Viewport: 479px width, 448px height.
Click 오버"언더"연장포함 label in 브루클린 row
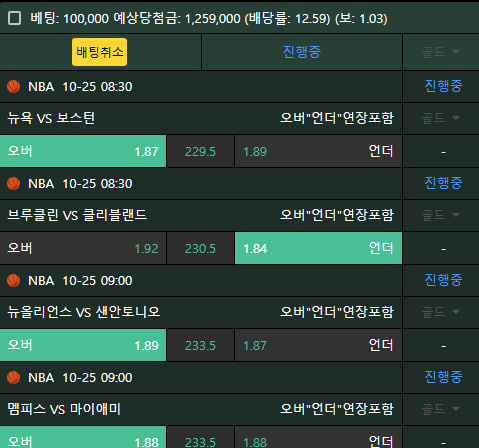337,215
